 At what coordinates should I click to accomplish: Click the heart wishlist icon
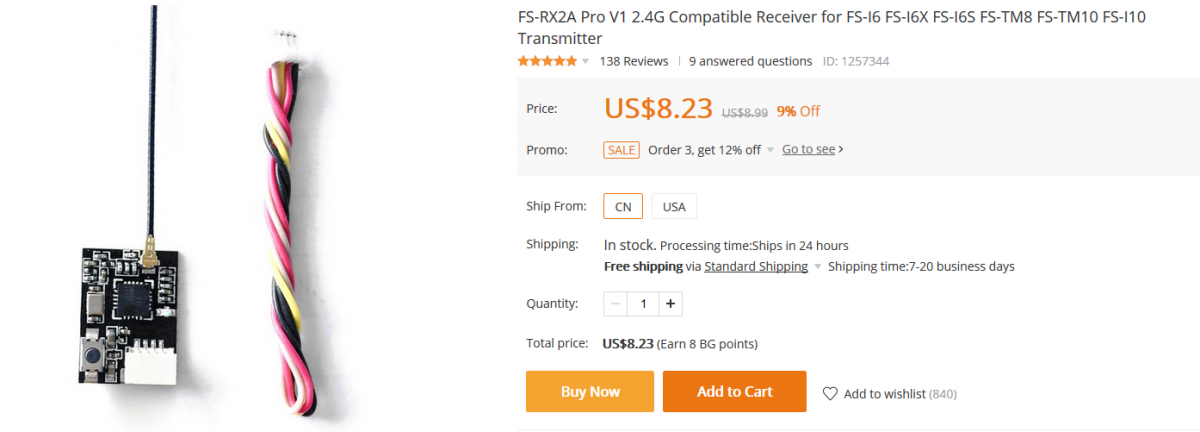coord(830,393)
